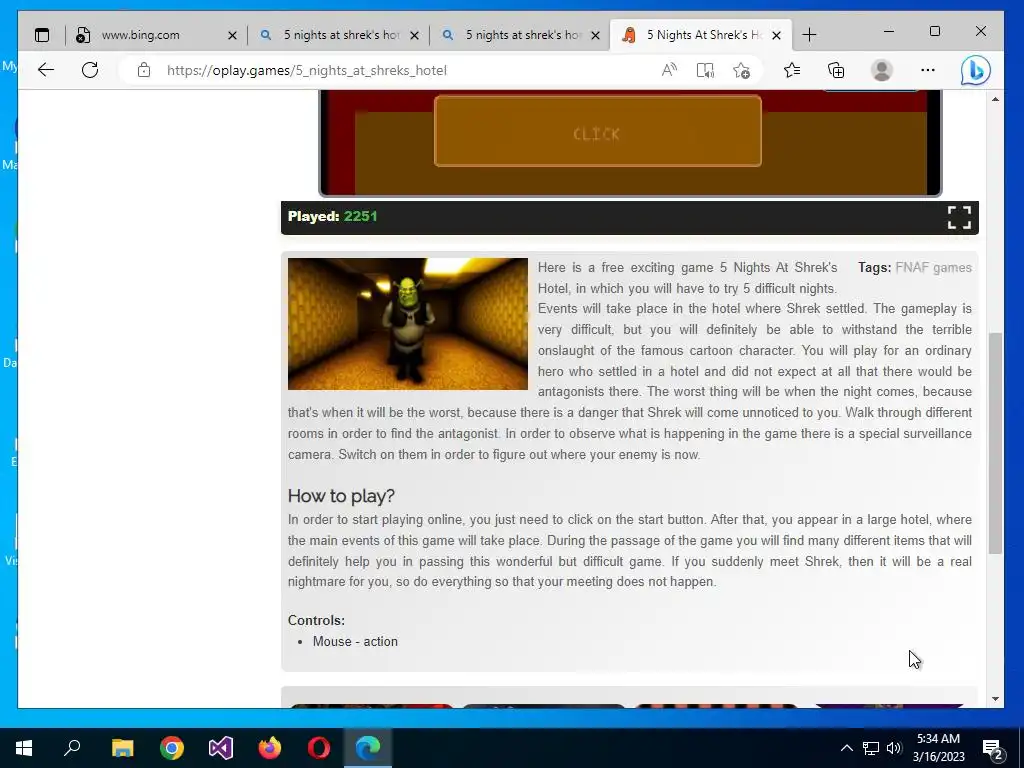Show hidden system tray icons
1024x768 pixels.
click(846, 748)
